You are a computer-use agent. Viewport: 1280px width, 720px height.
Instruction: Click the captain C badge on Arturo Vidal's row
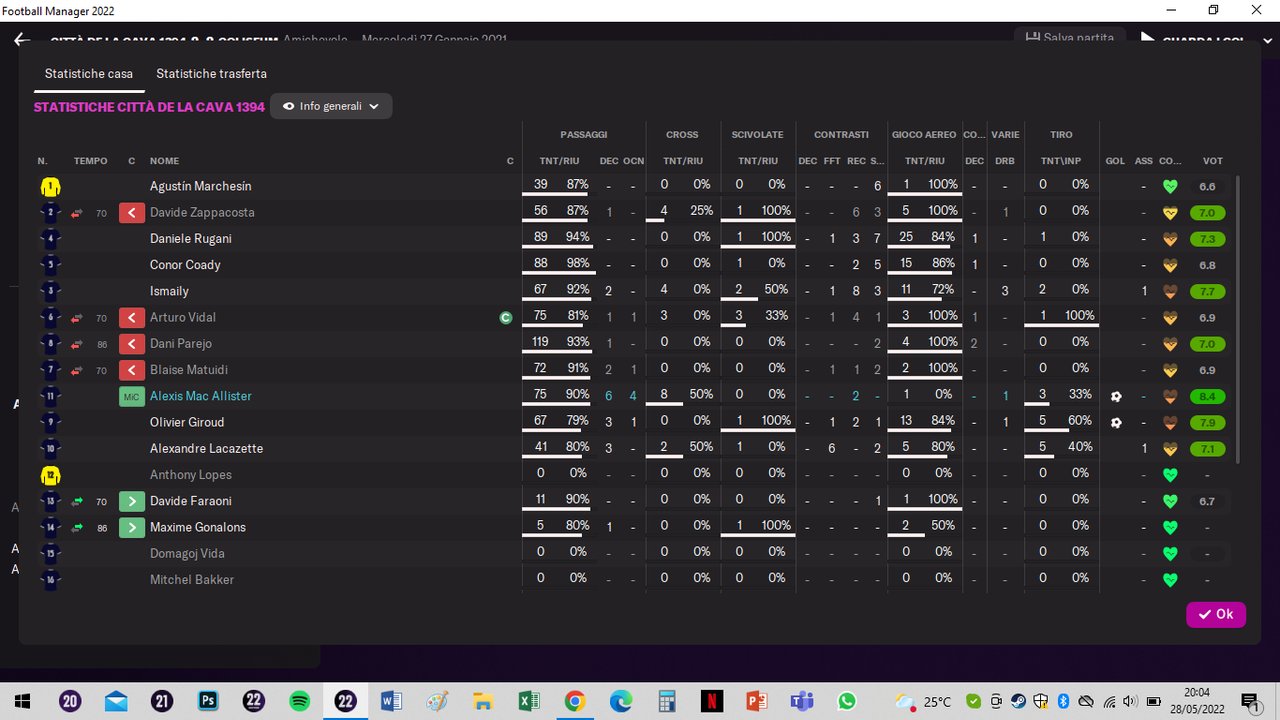[506, 318]
